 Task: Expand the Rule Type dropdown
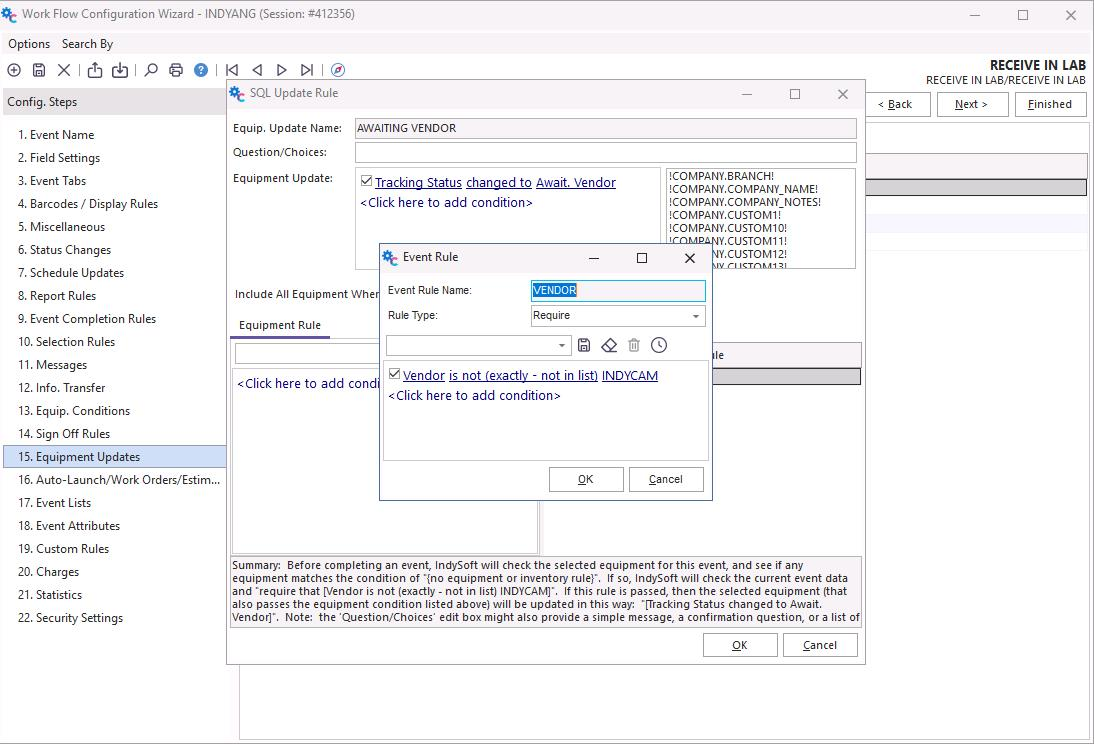point(695,316)
